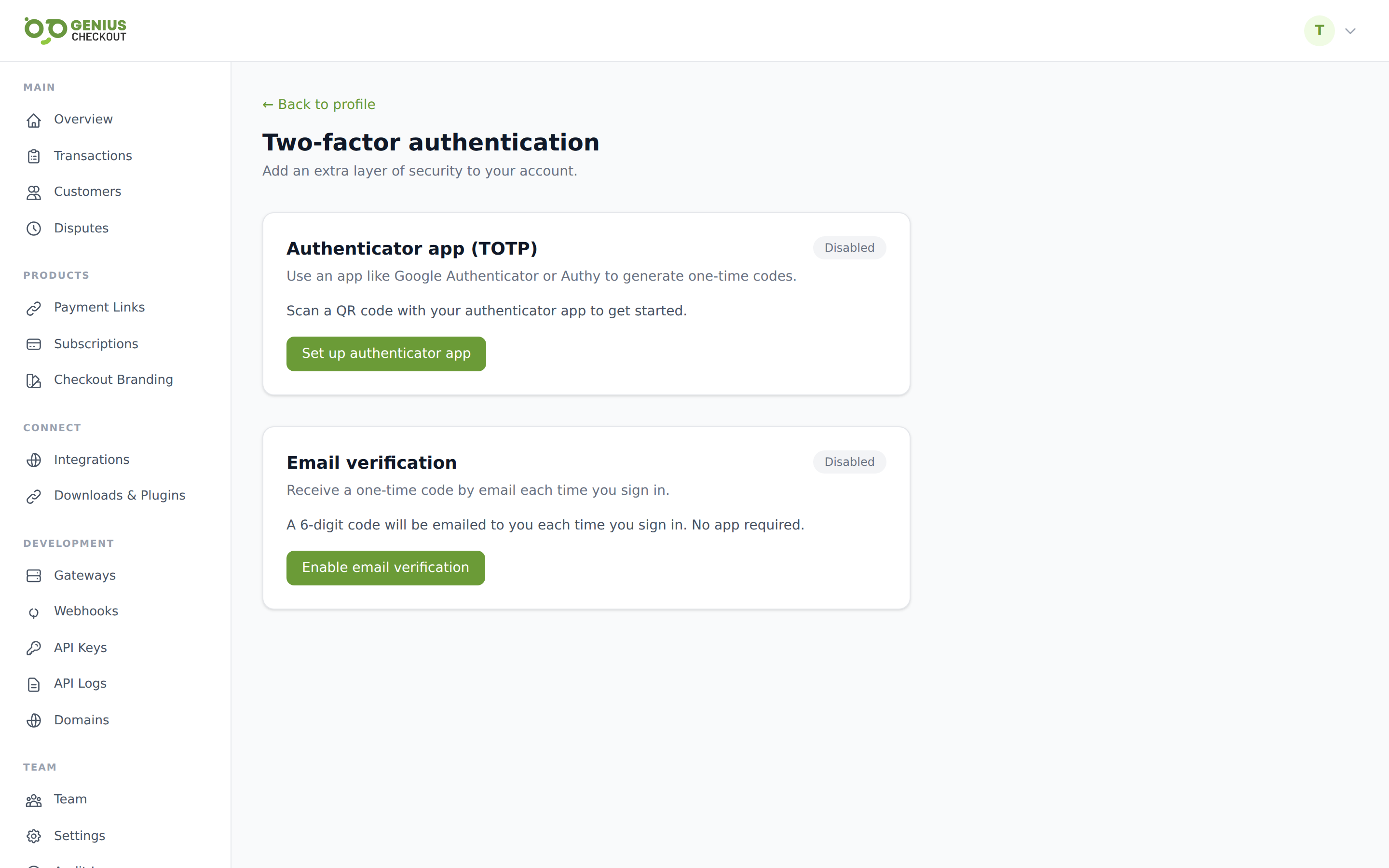Image resolution: width=1389 pixels, height=868 pixels.
Task: Click the PRODUCTS section label
Action: 56,275
